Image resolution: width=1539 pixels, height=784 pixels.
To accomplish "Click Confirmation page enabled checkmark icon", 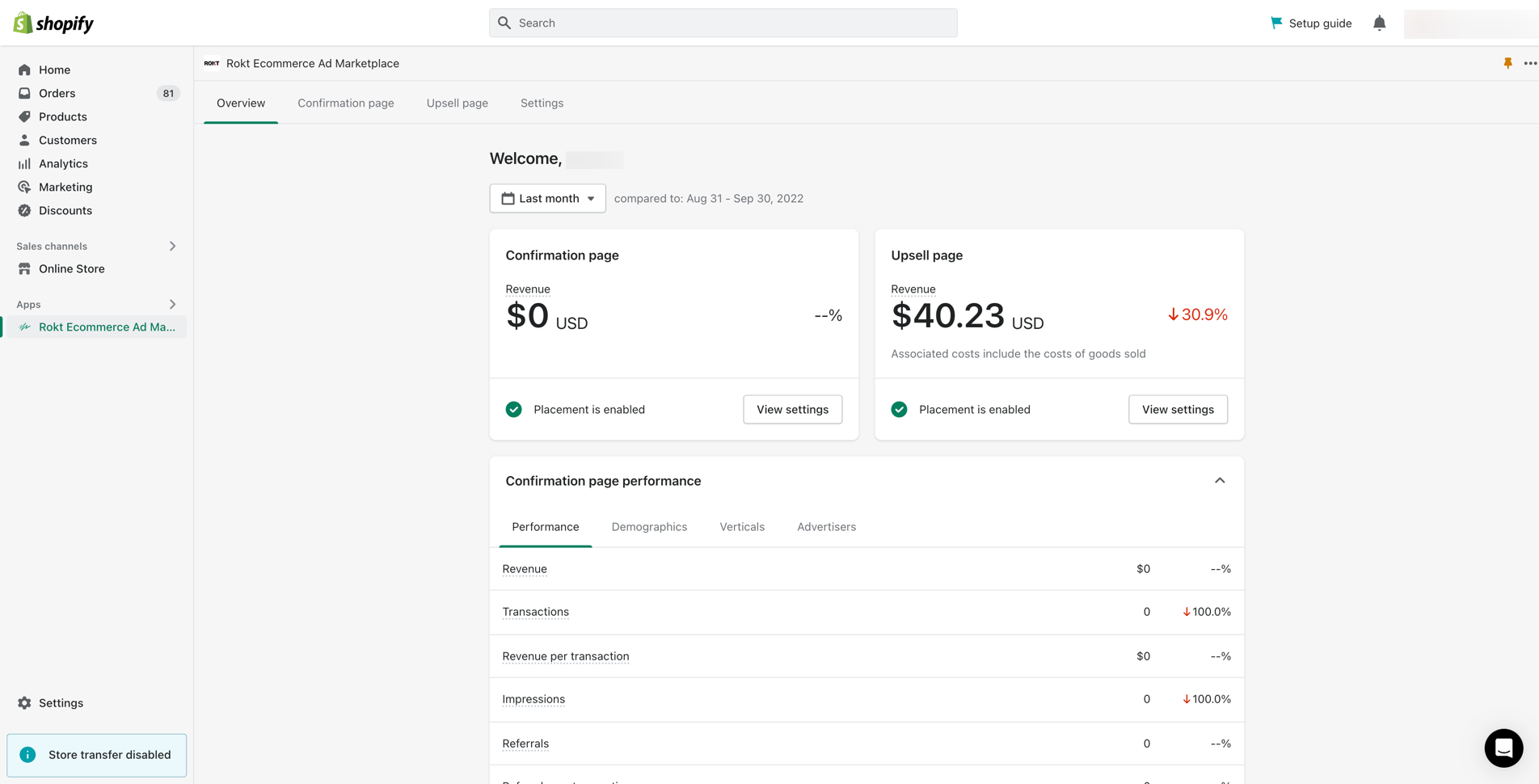I will tap(513, 409).
